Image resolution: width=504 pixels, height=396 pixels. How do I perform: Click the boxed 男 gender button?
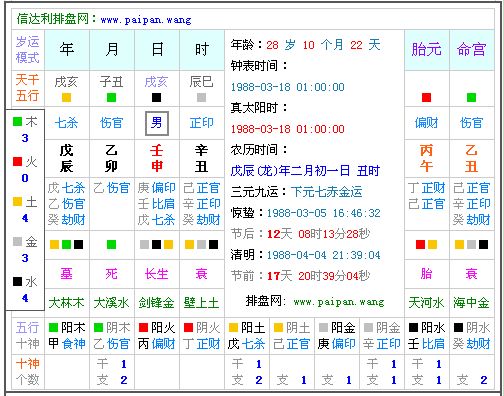point(157,123)
